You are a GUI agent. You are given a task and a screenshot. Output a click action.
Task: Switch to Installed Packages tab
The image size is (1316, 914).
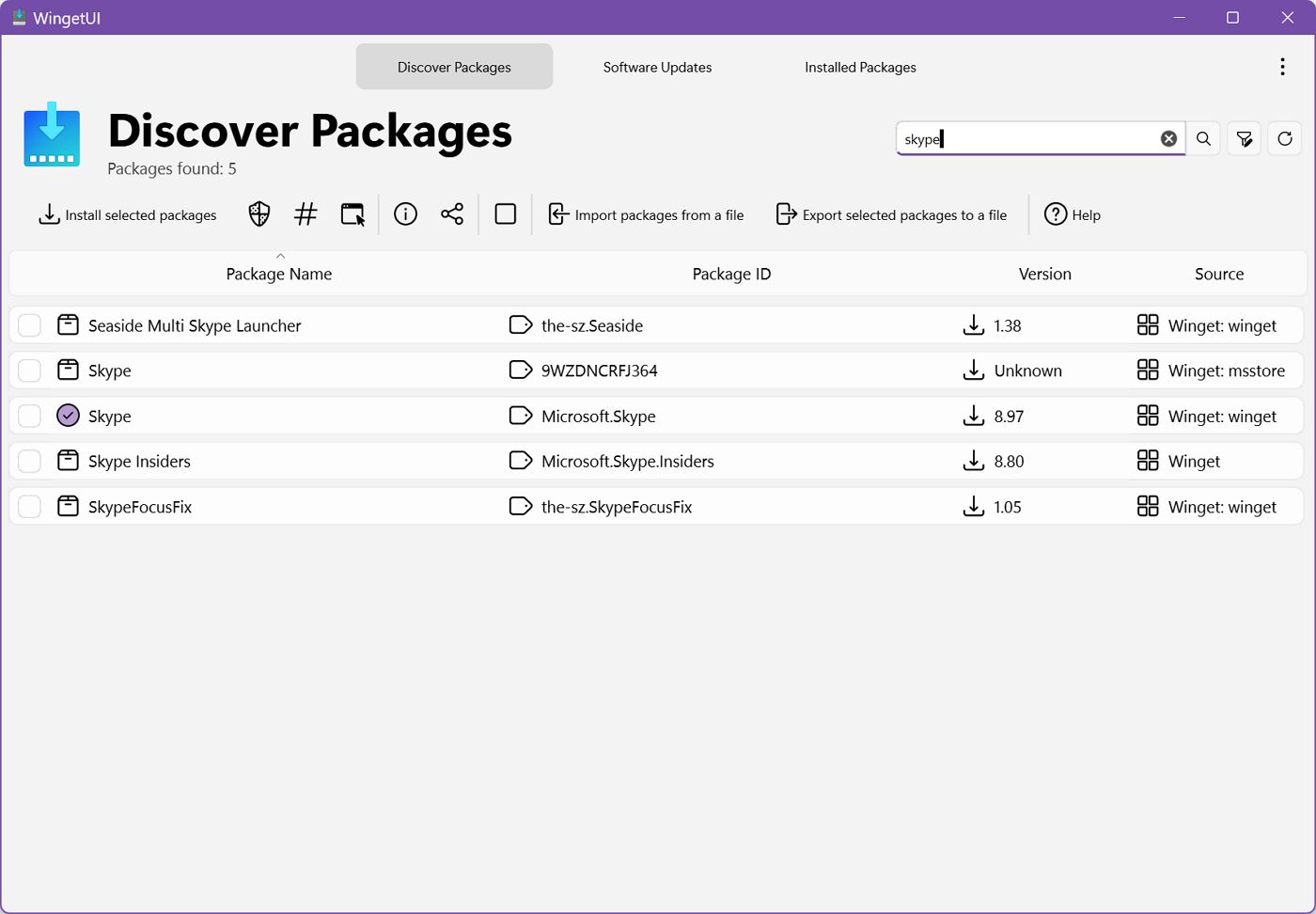[860, 67]
